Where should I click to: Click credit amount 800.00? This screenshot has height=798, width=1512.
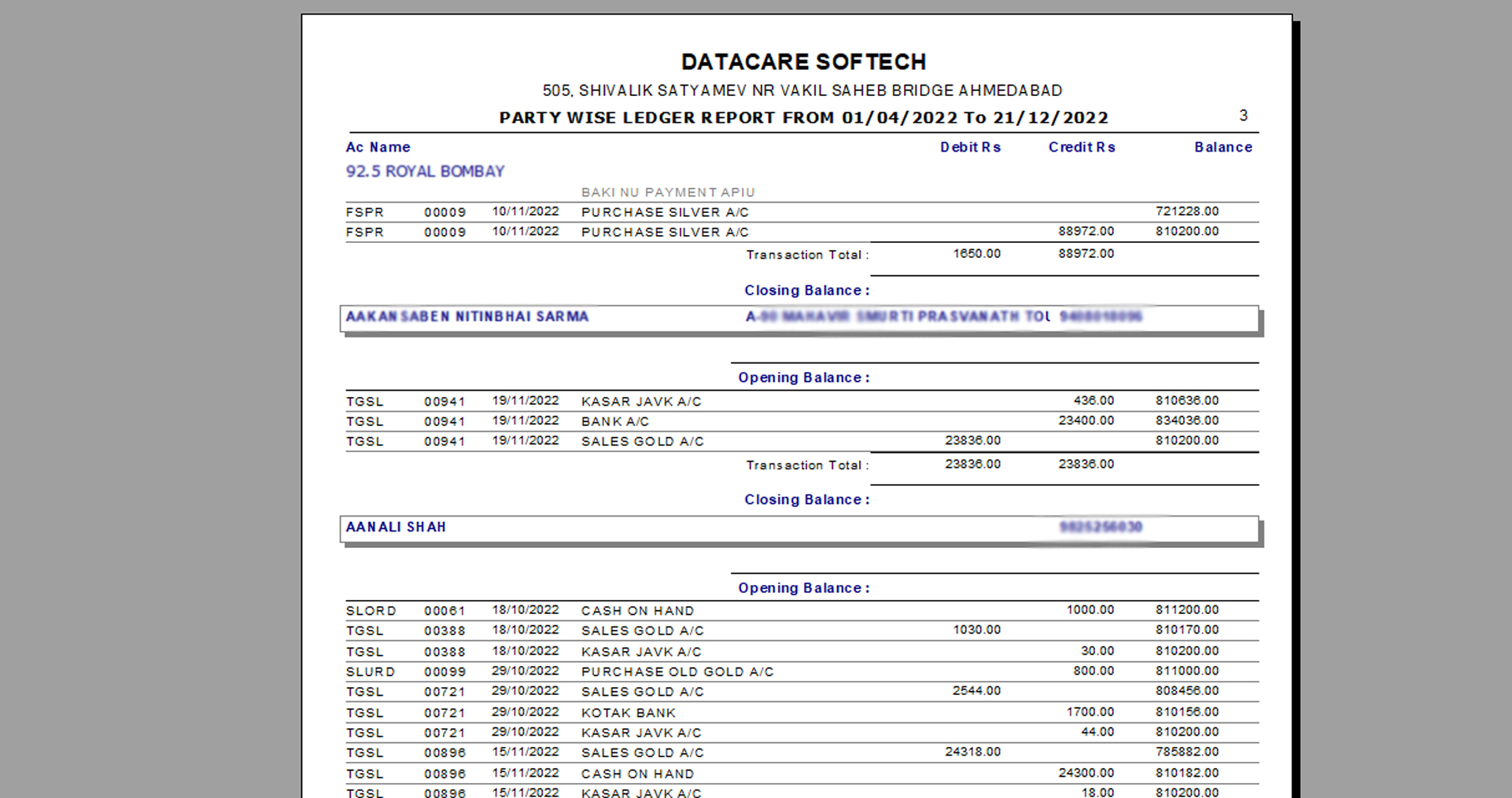1093,671
